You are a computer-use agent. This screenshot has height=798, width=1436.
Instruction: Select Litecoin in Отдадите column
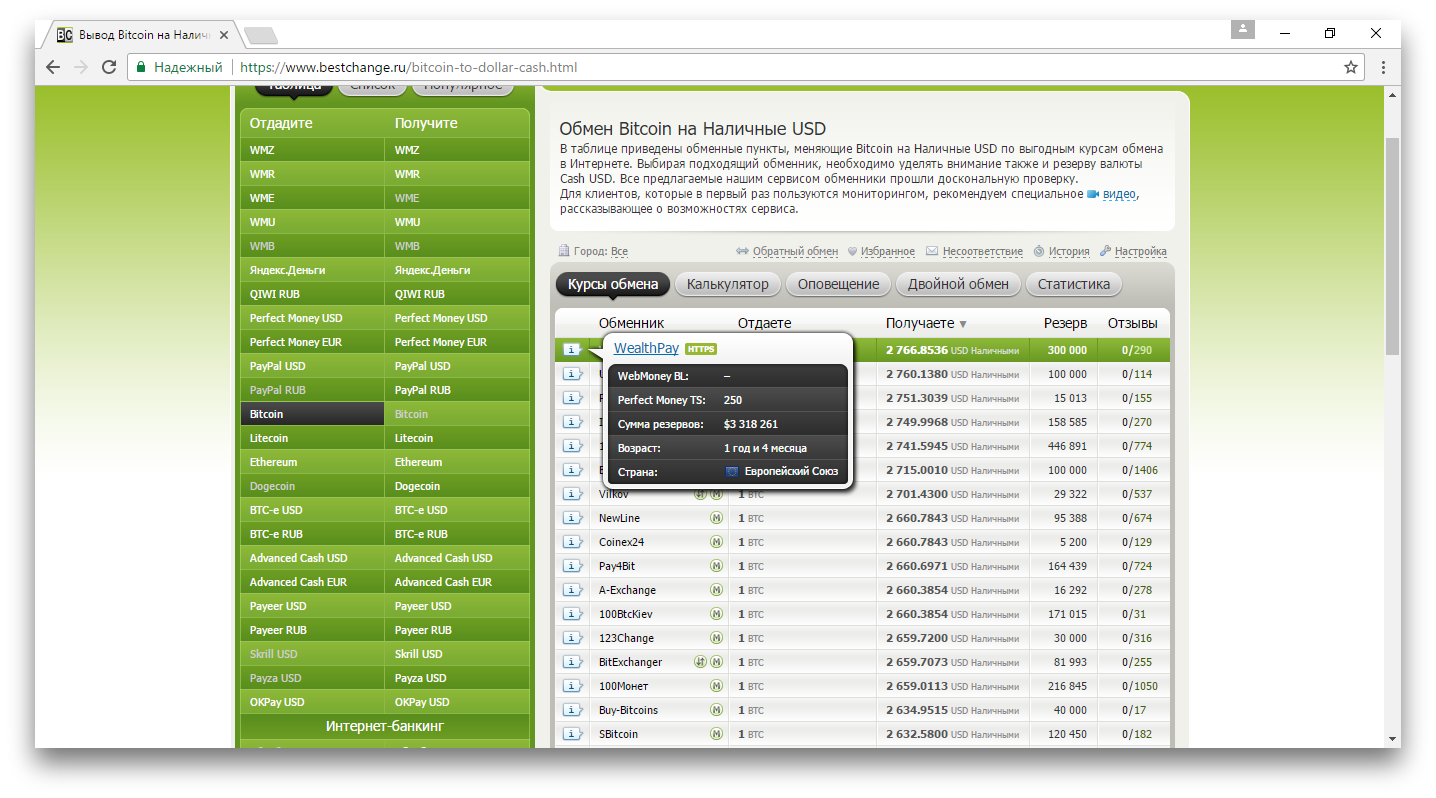pos(312,438)
